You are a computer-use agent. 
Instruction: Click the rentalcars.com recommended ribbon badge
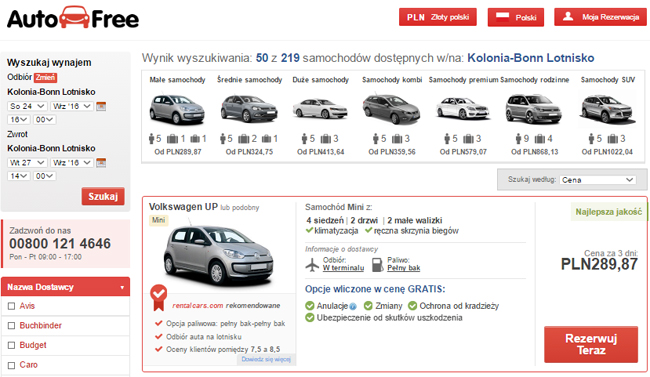click(158, 297)
